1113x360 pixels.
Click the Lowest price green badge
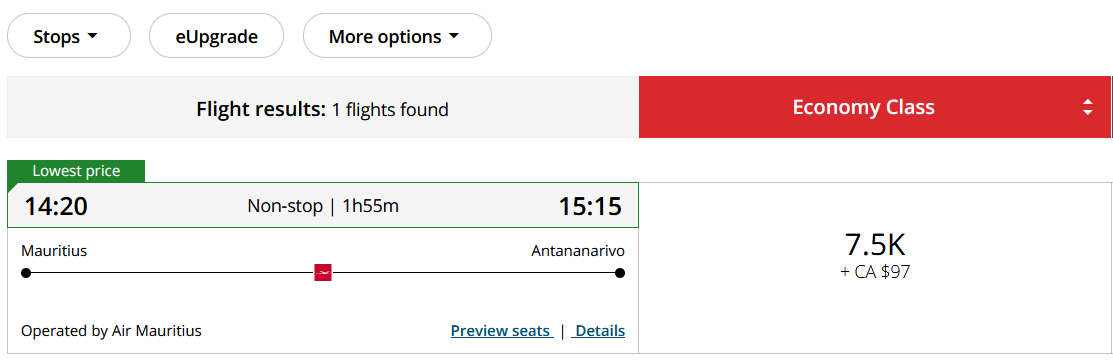coord(76,171)
